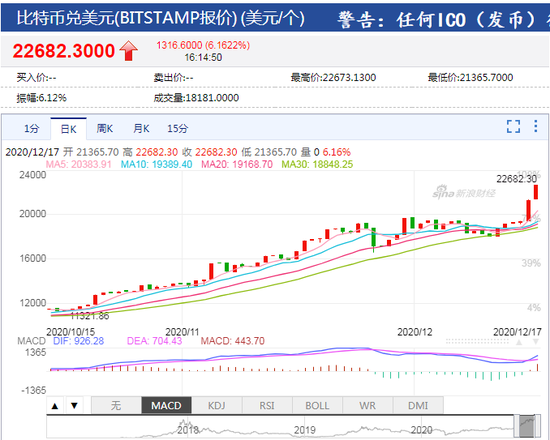
Task: Click the 成交量:18181.0000 value
Action: pyautogui.click(x=196, y=98)
